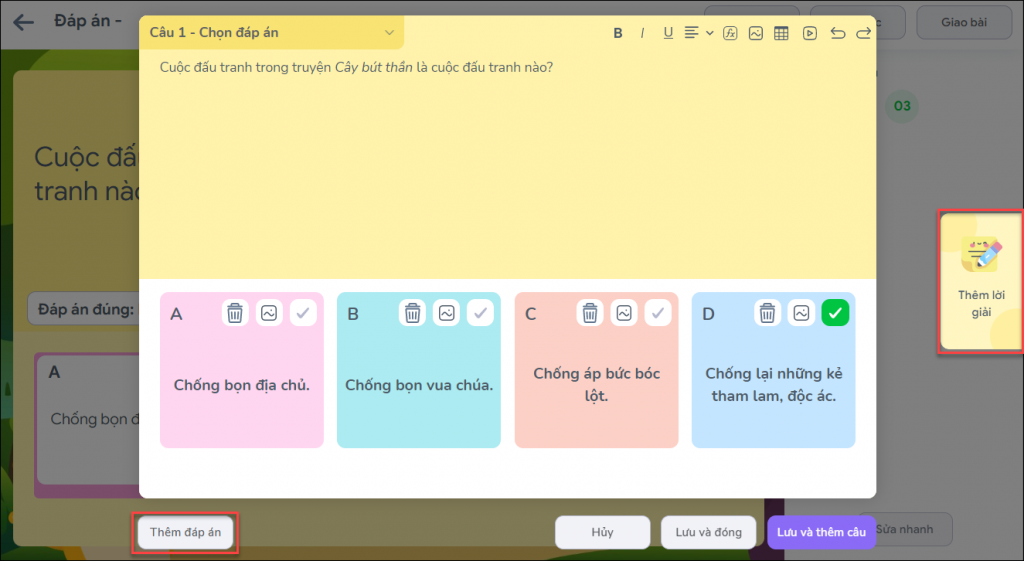The width and height of the screenshot is (1024, 561).
Task: Select question number 03 circle
Action: pos(902,106)
